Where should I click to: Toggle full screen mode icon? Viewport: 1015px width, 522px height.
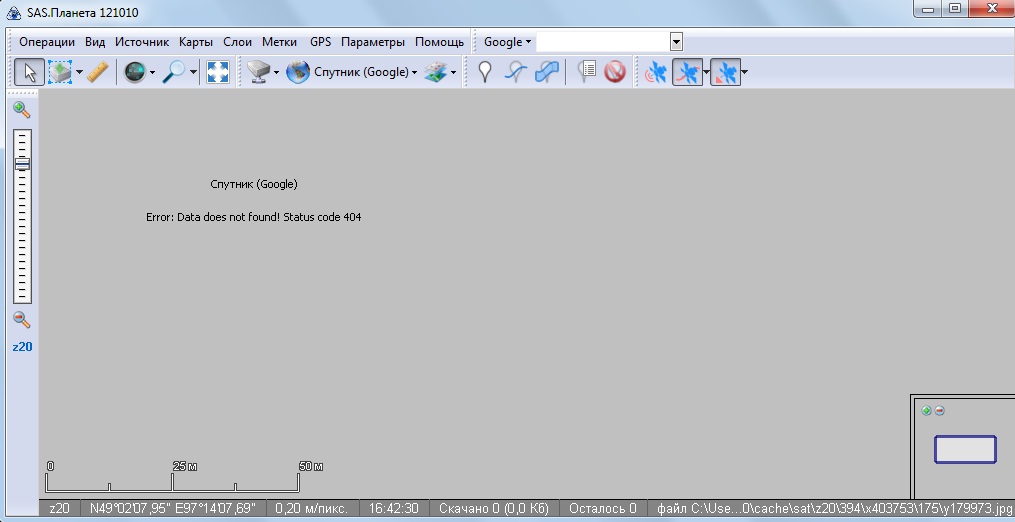point(218,72)
